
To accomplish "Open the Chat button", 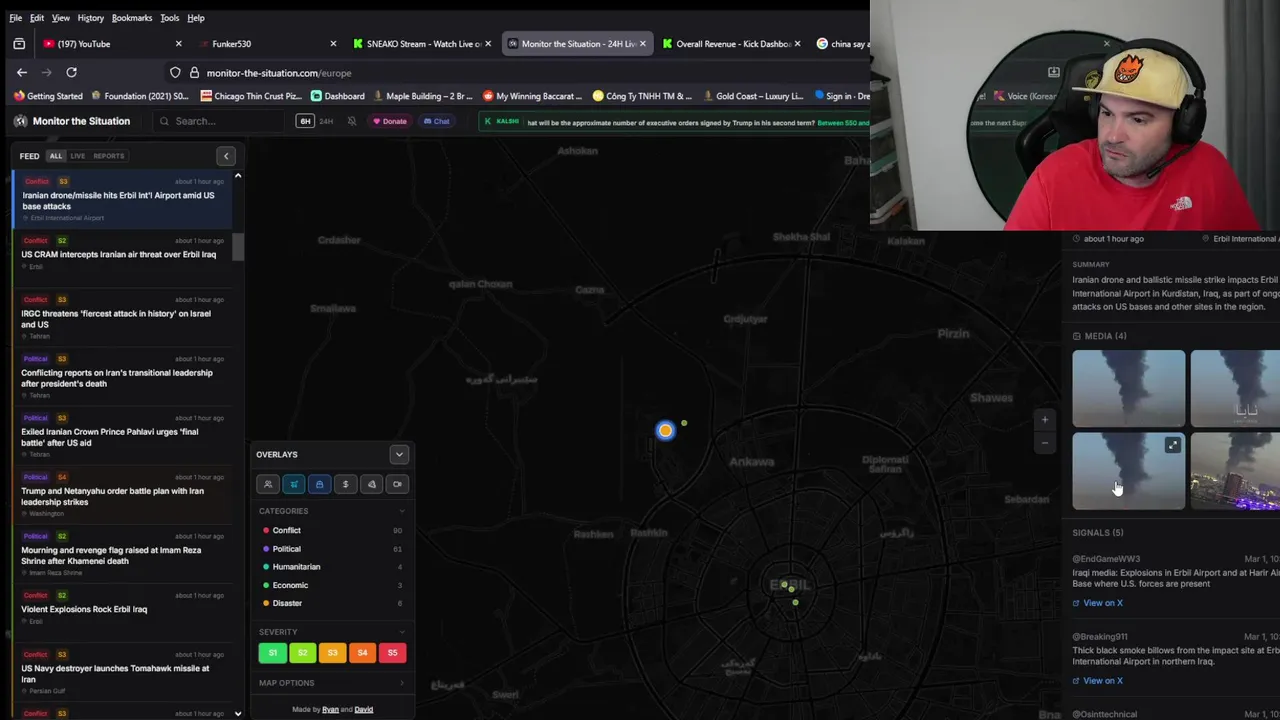I will (436, 121).
